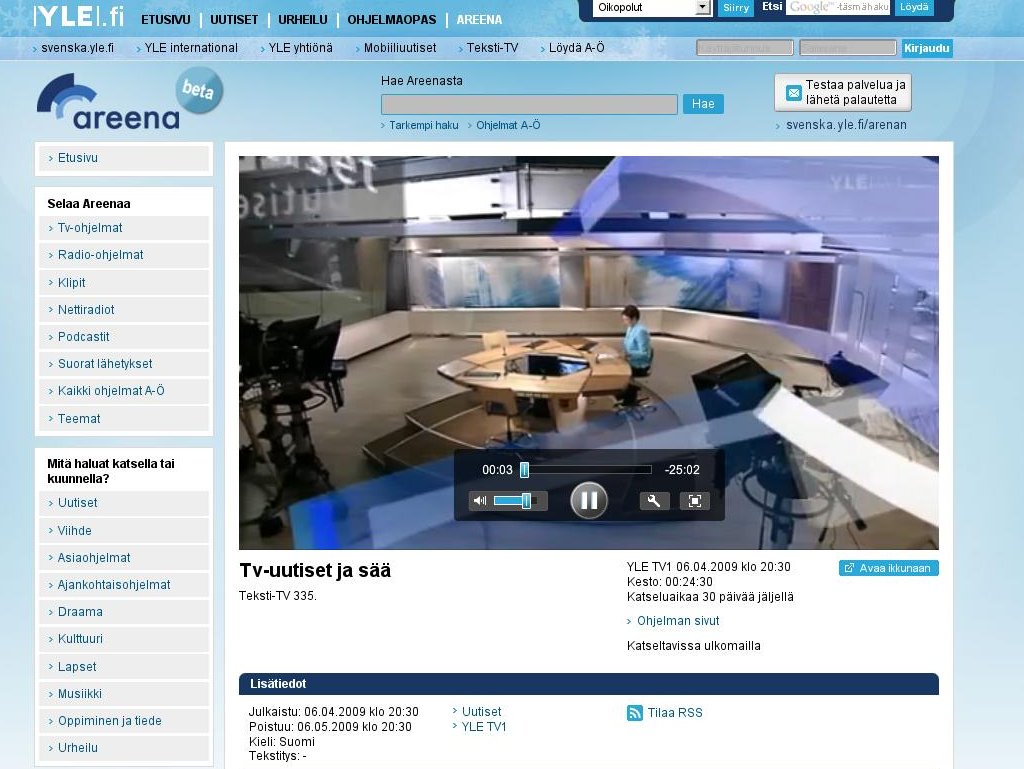Focus the username login field

(745, 48)
